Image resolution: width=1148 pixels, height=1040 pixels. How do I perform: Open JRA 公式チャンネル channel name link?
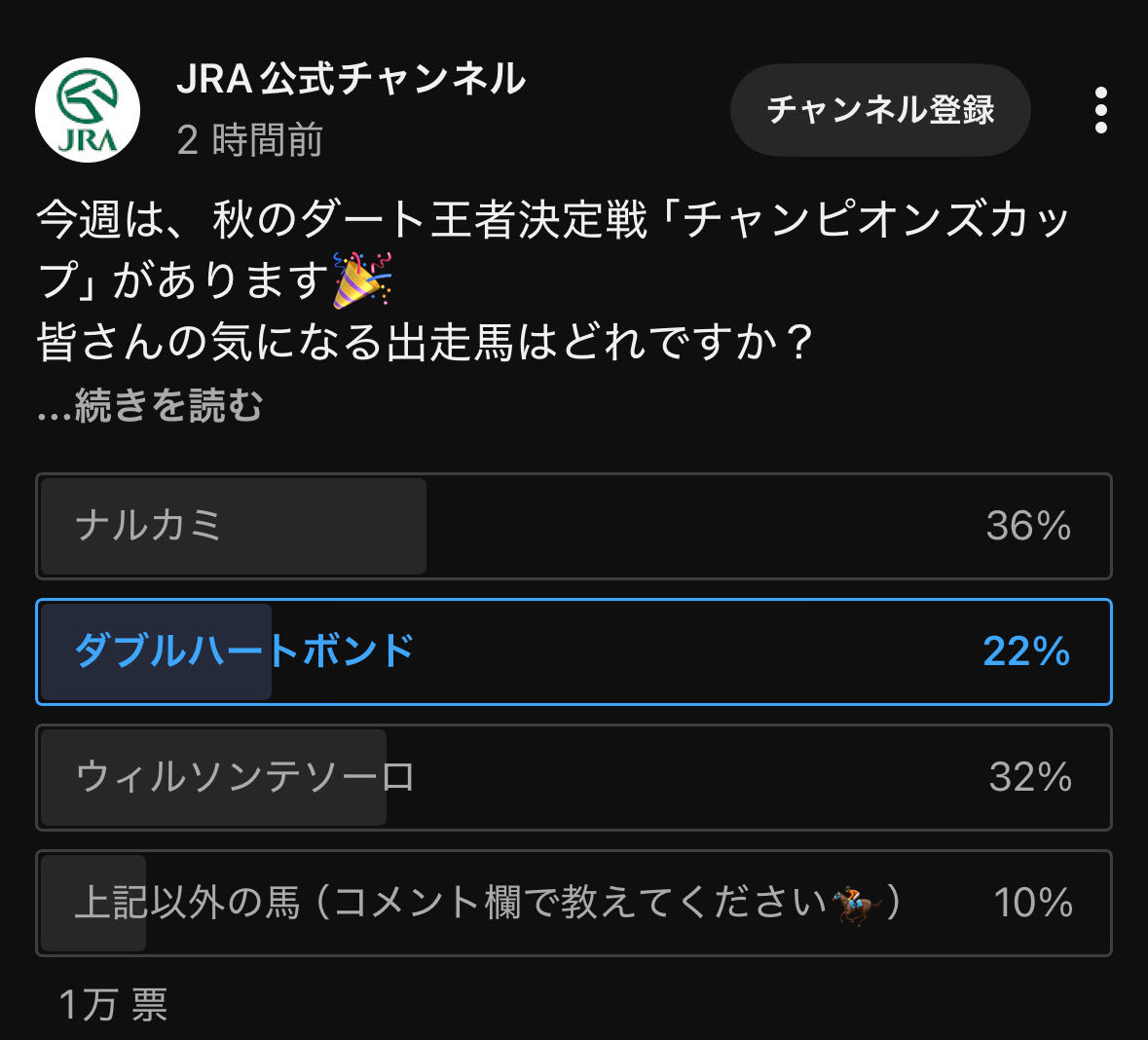(x=351, y=79)
